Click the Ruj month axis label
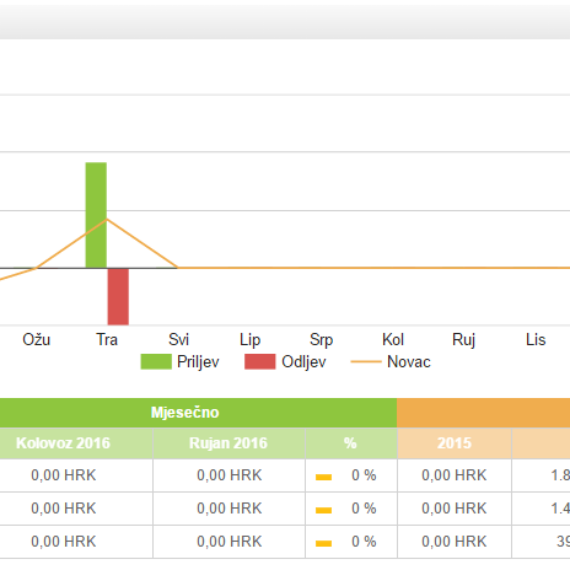The width and height of the screenshot is (570, 570). point(464,340)
